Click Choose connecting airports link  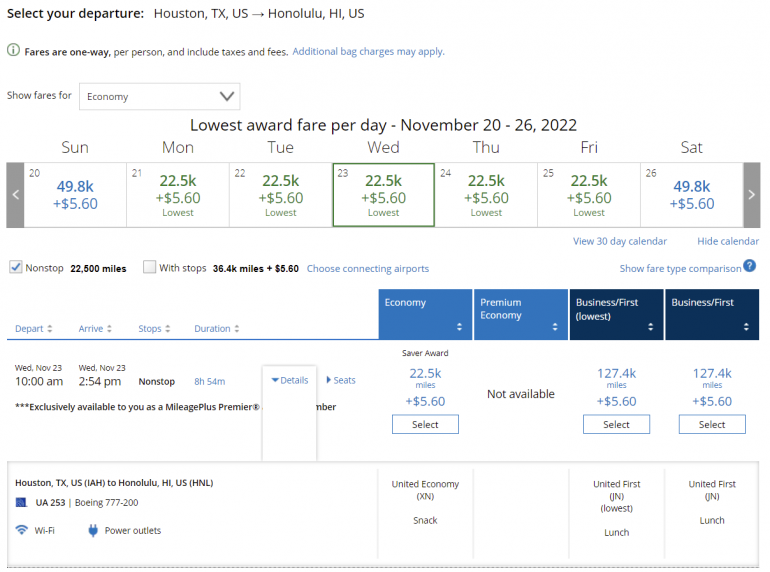pyautogui.click(x=367, y=268)
